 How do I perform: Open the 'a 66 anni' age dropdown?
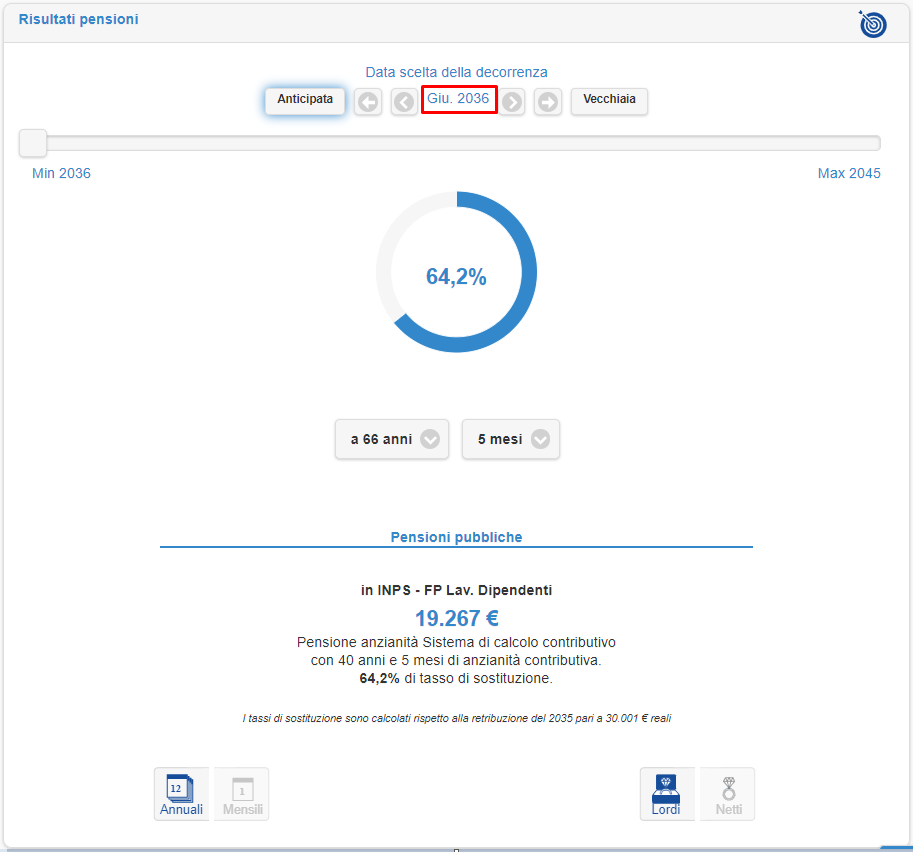point(392,439)
